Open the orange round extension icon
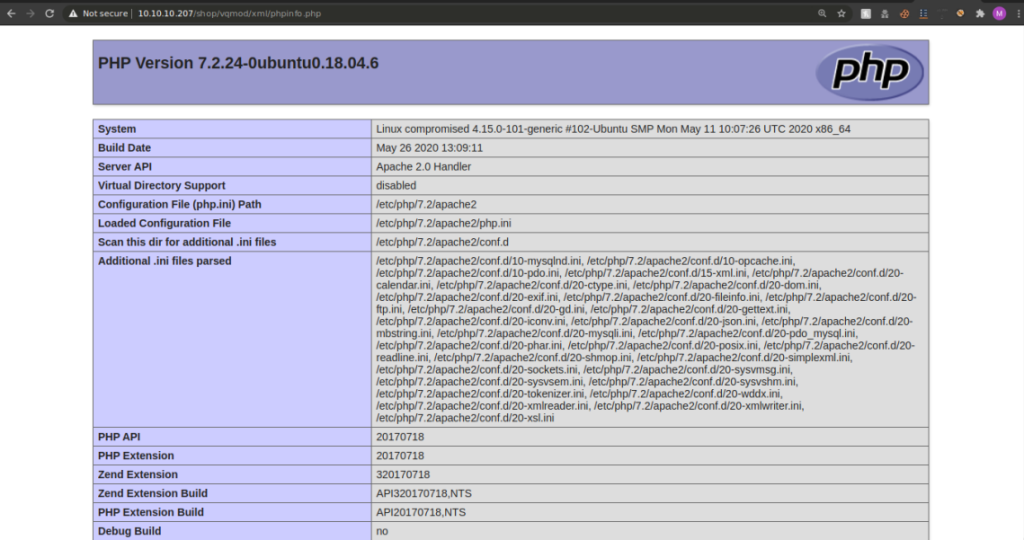1024x540 pixels. tap(961, 13)
